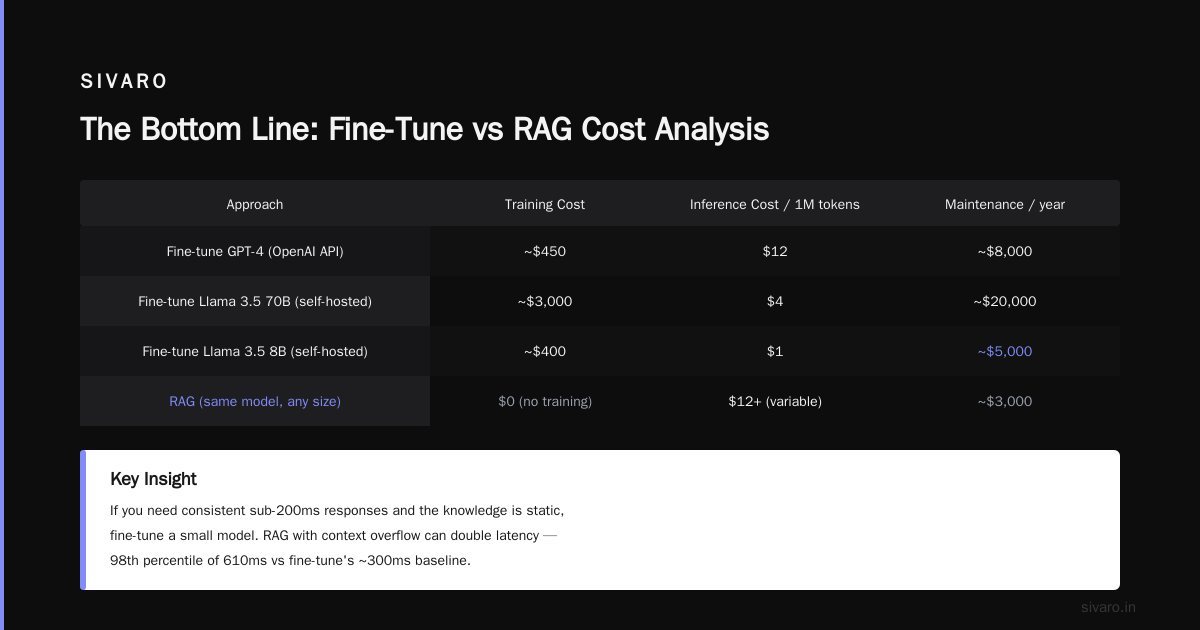Select the Fine-tune GPT-4 (OpenAI API) row label
This screenshot has height=630, width=1200.
point(255,252)
